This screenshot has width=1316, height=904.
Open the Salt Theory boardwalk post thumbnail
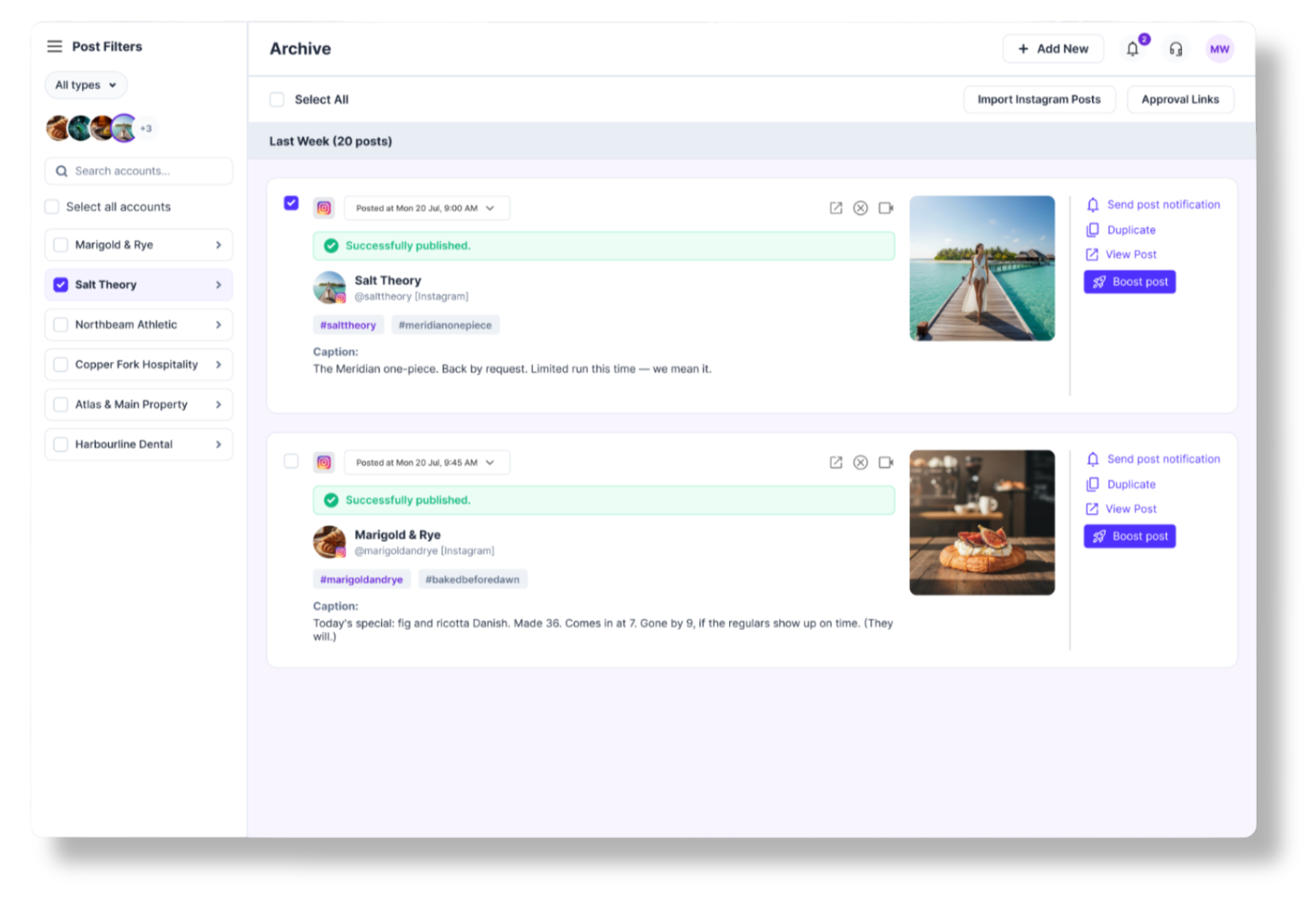[x=982, y=269]
